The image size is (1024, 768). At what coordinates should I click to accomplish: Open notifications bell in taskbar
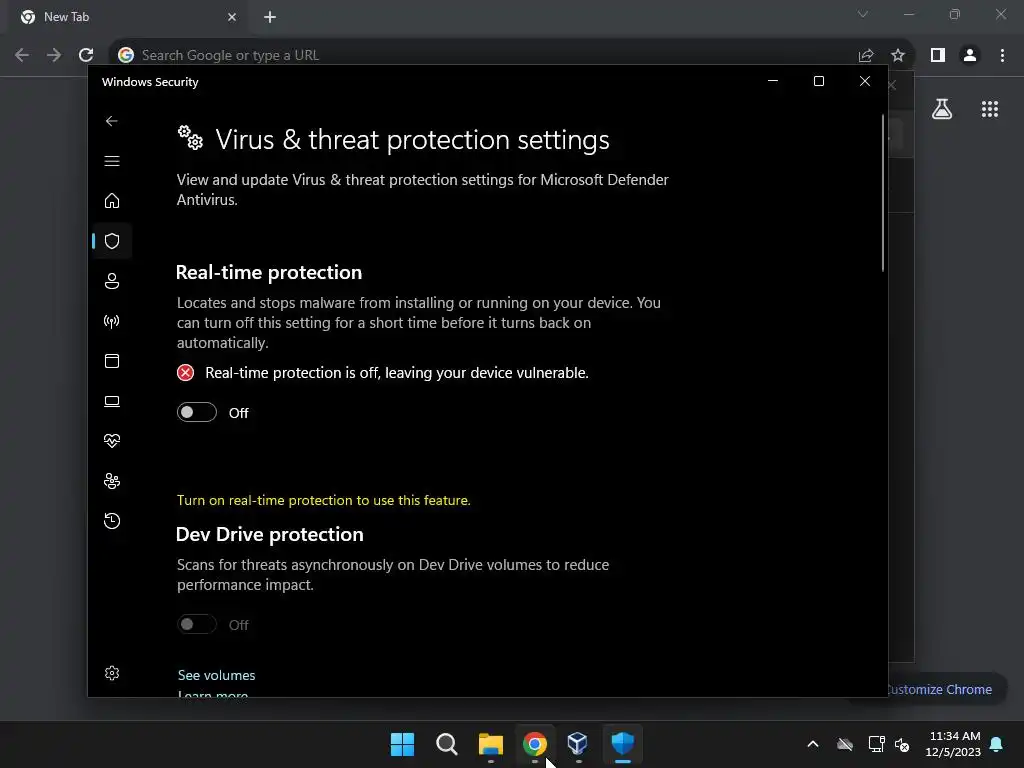[997, 744]
